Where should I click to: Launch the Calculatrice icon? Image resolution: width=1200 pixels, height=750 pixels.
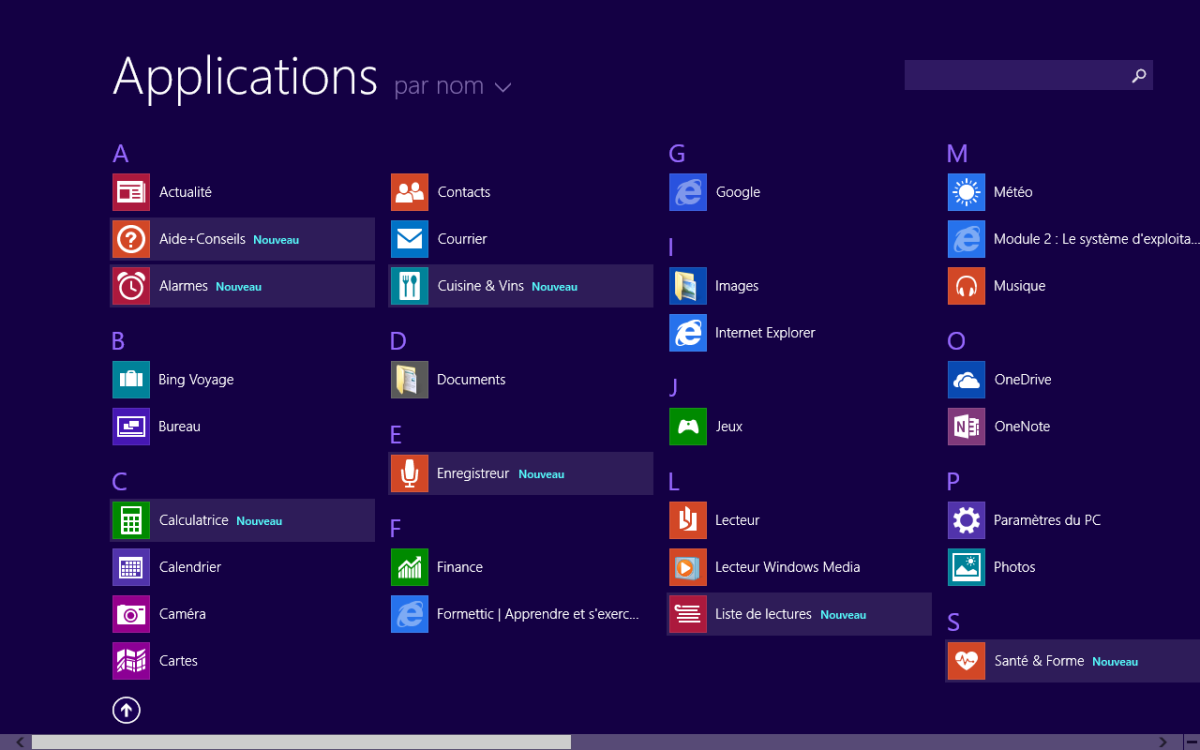click(x=131, y=521)
